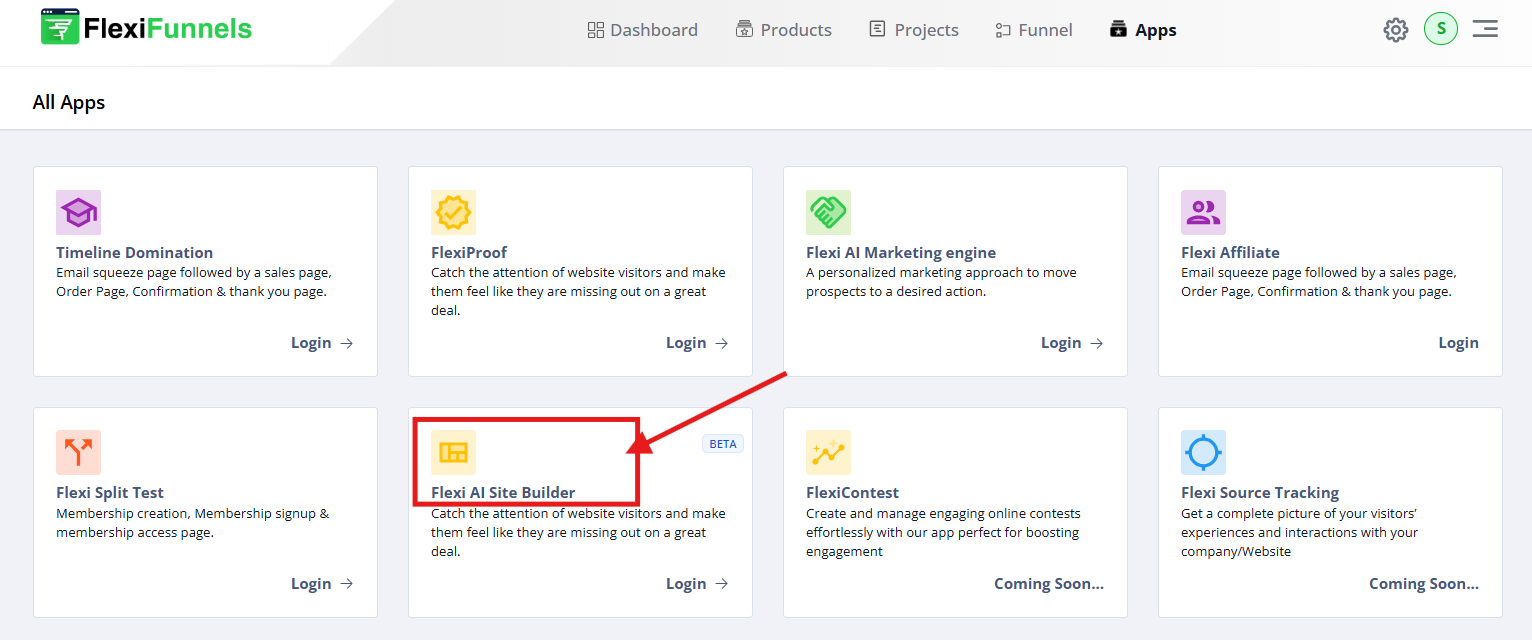Image resolution: width=1532 pixels, height=640 pixels.
Task: Log in to FlexiProof
Action: 697,343
